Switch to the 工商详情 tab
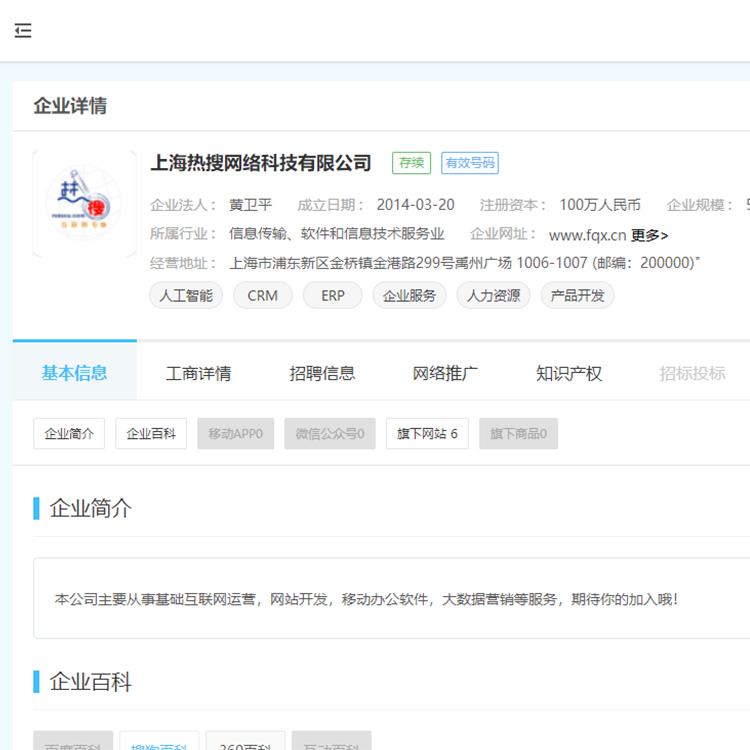 click(199, 373)
